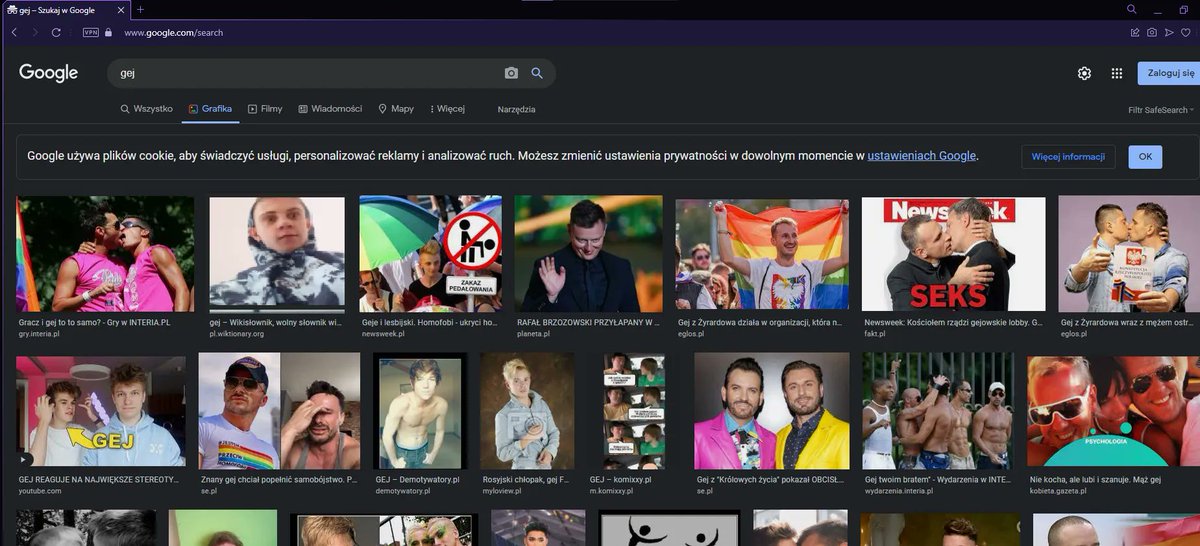Switch to the 'Mapy' tab
The height and width of the screenshot is (546, 1200).
(396, 109)
